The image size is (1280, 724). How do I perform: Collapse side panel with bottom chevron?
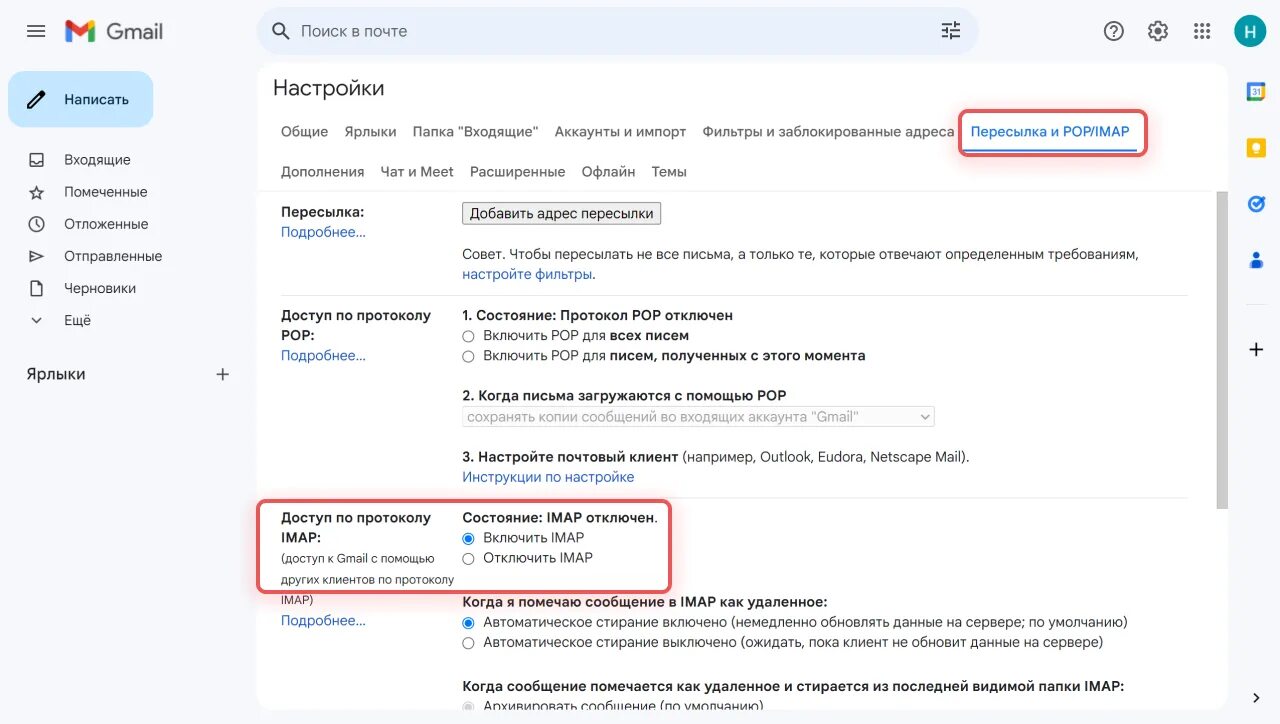point(1256,698)
